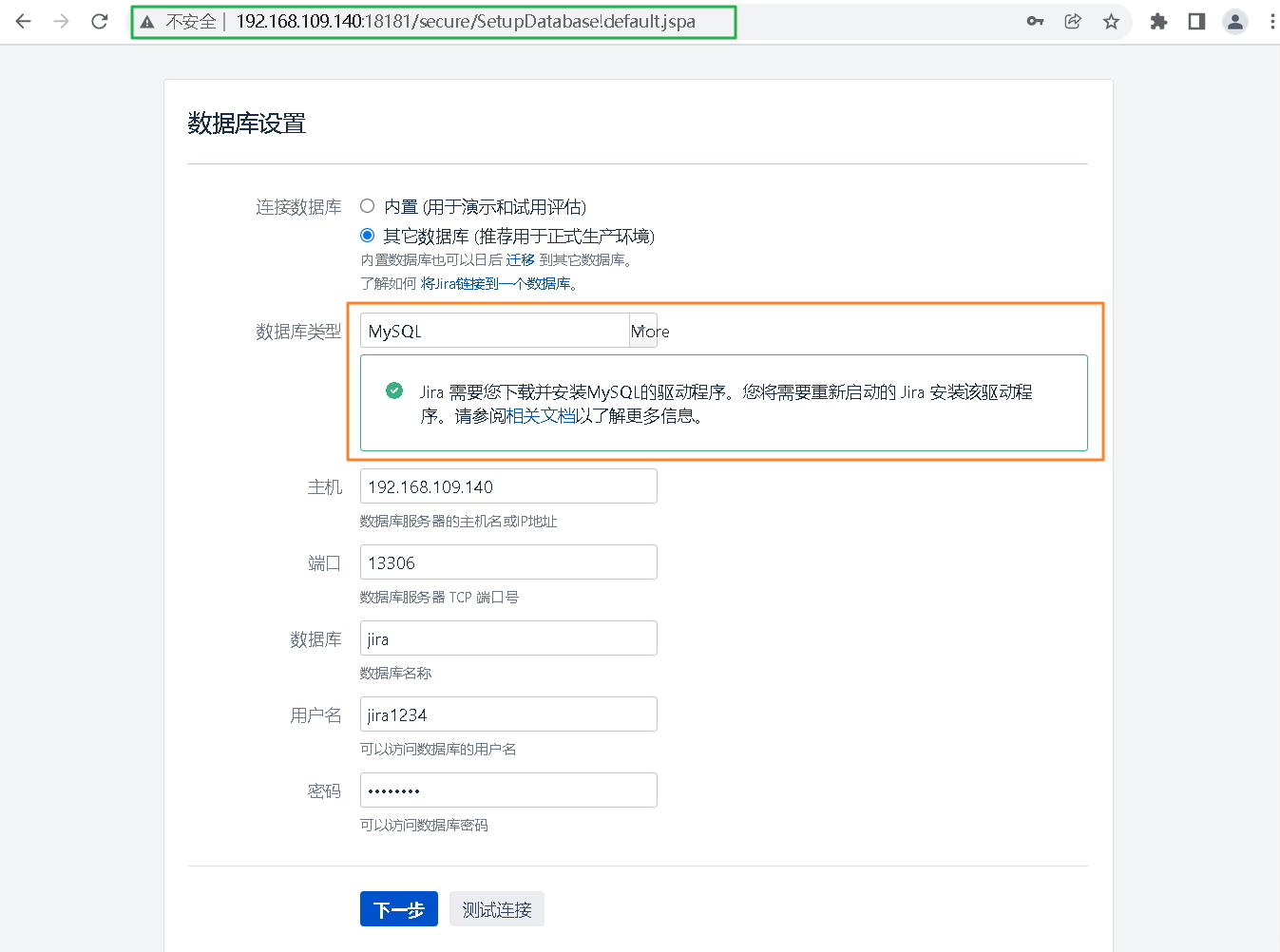Open the extensions puzzle icon

pyautogui.click(x=1158, y=21)
